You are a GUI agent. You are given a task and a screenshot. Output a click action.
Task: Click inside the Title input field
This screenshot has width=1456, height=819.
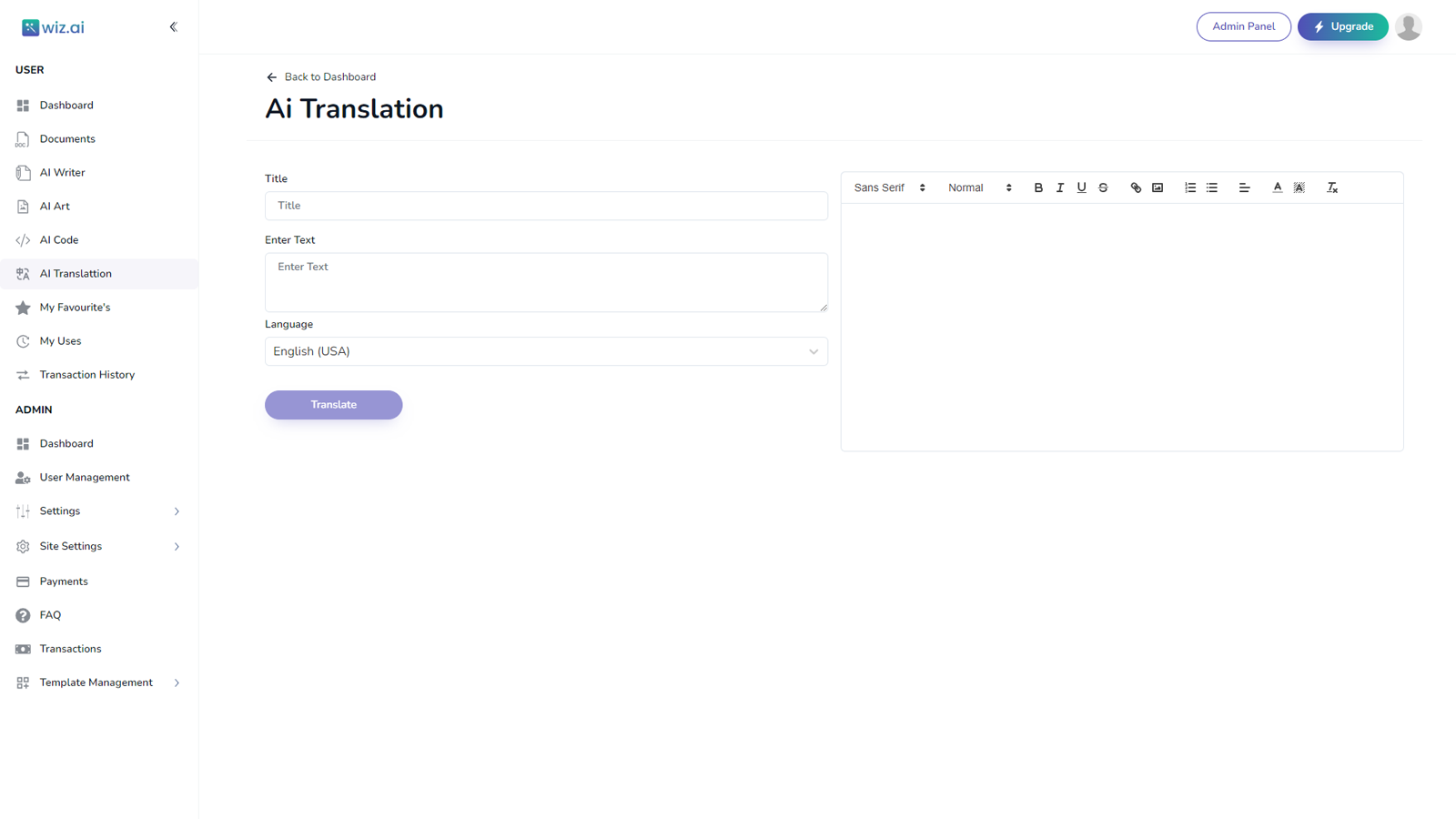pyautogui.click(x=545, y=206)
